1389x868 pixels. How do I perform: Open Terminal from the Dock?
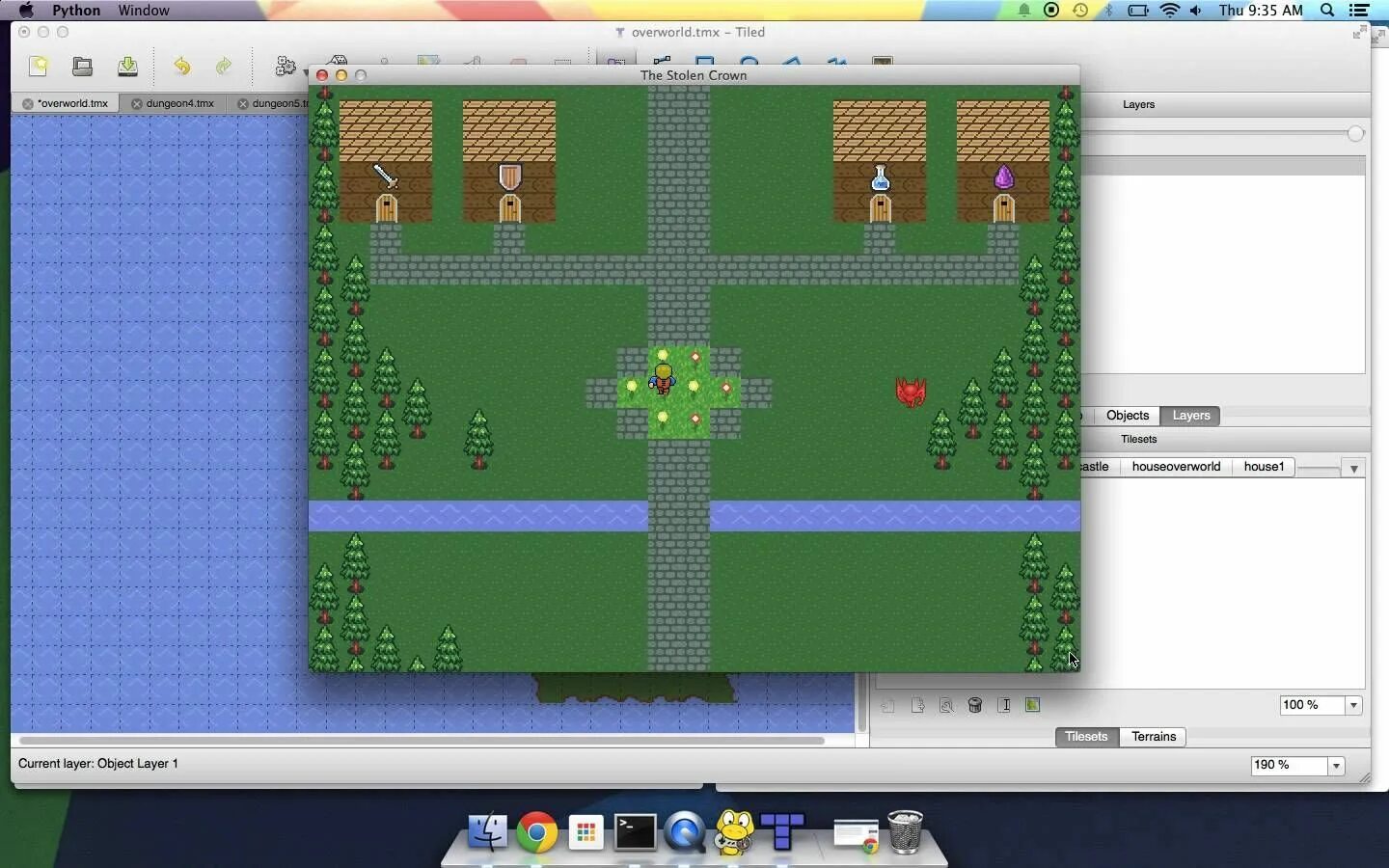tap(636, 831)
